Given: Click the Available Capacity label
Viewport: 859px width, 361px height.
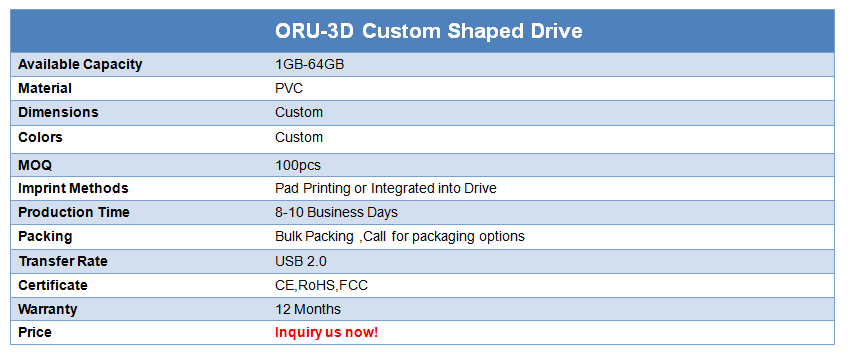Looking at the screenshot, I should coord(80,65).
